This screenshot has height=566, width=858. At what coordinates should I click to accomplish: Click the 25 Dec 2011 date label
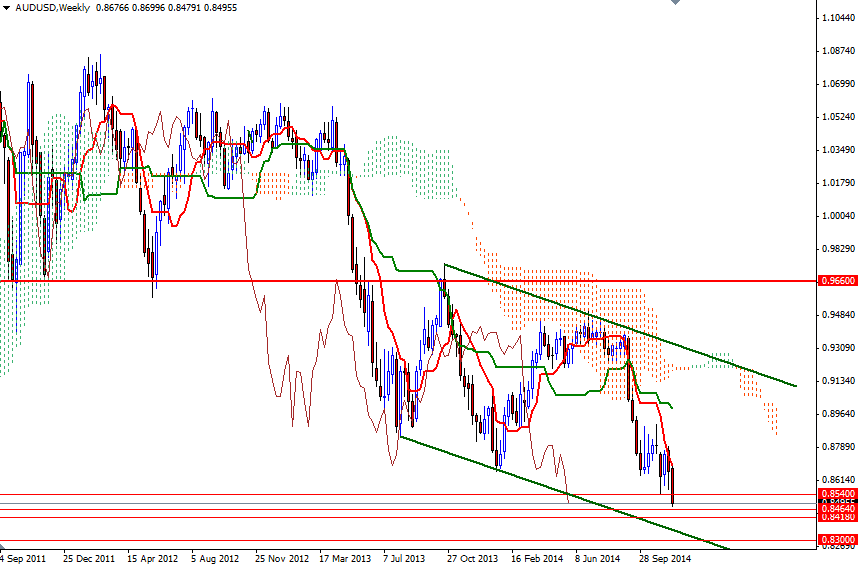click(x=89, y=559)
